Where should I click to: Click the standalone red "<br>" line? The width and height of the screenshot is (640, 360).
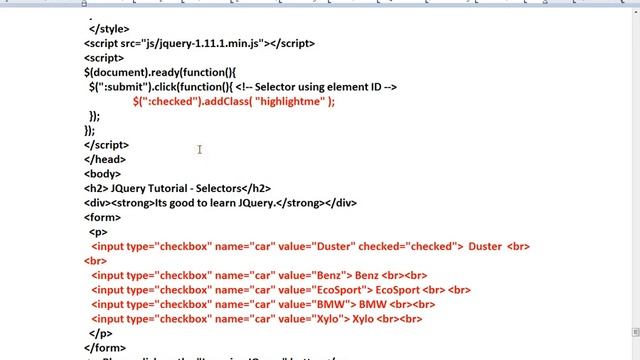click(96, 261)
